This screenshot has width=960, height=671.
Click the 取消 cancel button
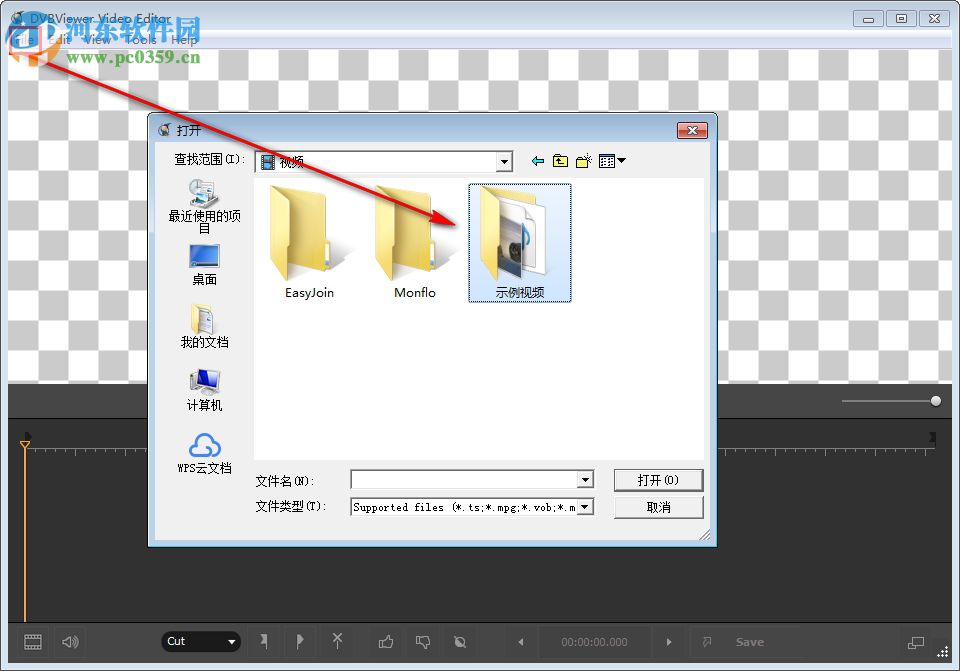coord(658,507)
